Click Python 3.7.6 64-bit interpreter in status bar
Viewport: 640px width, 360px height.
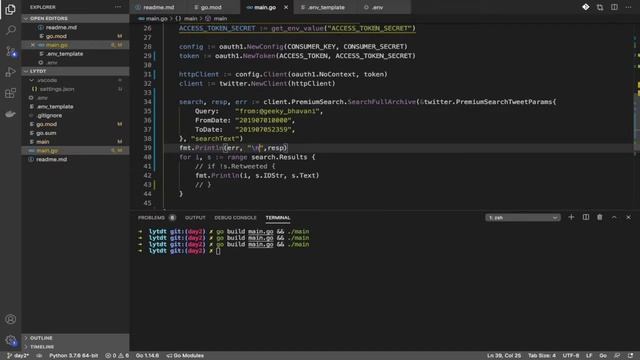pyautogui.click(x=73, y=356)
